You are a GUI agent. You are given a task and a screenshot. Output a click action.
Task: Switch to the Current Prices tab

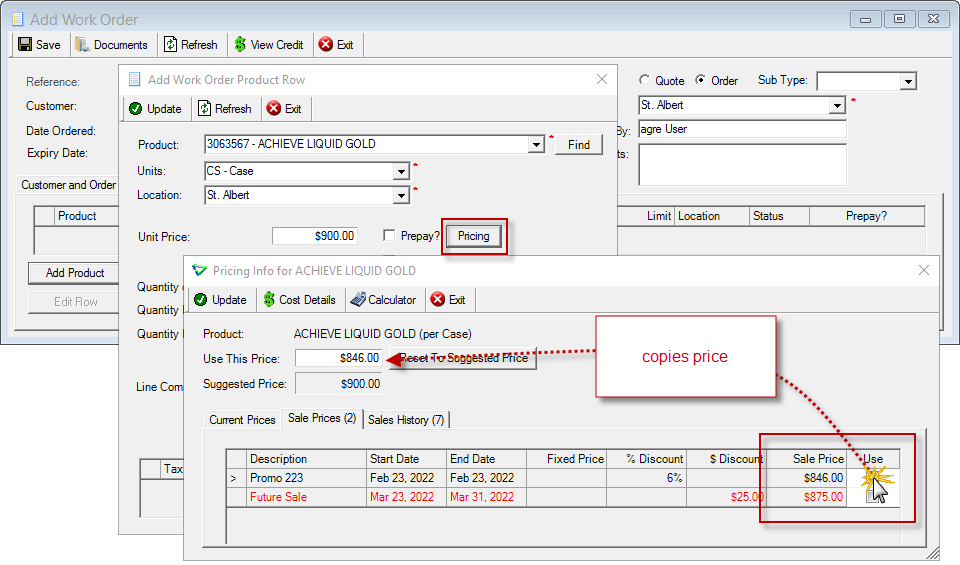point(242,420)
